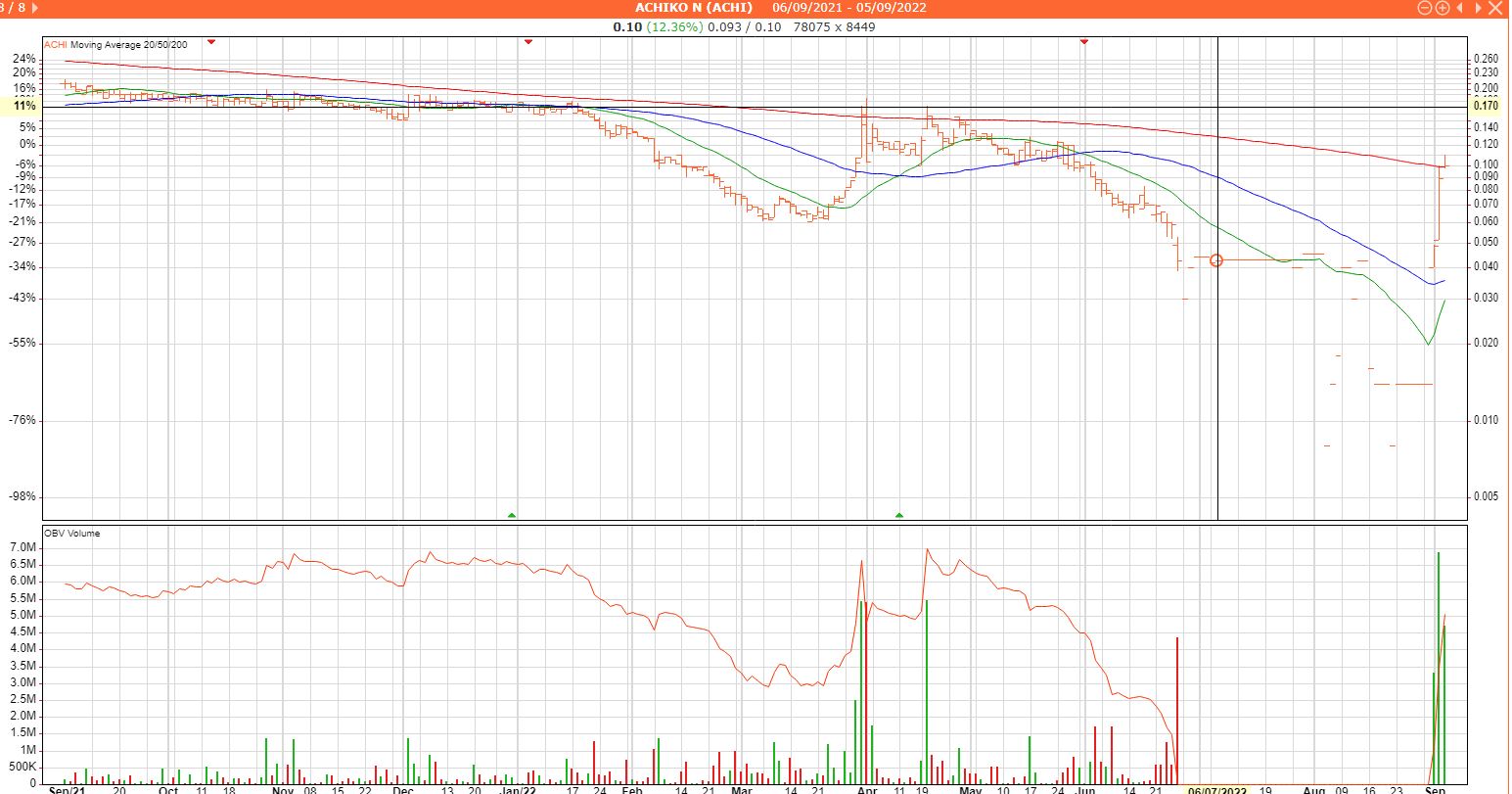The height and width of the screenshot is (794, 1512).
Task: Click red marker triangle near October
Action: click(x=211, y=41)
